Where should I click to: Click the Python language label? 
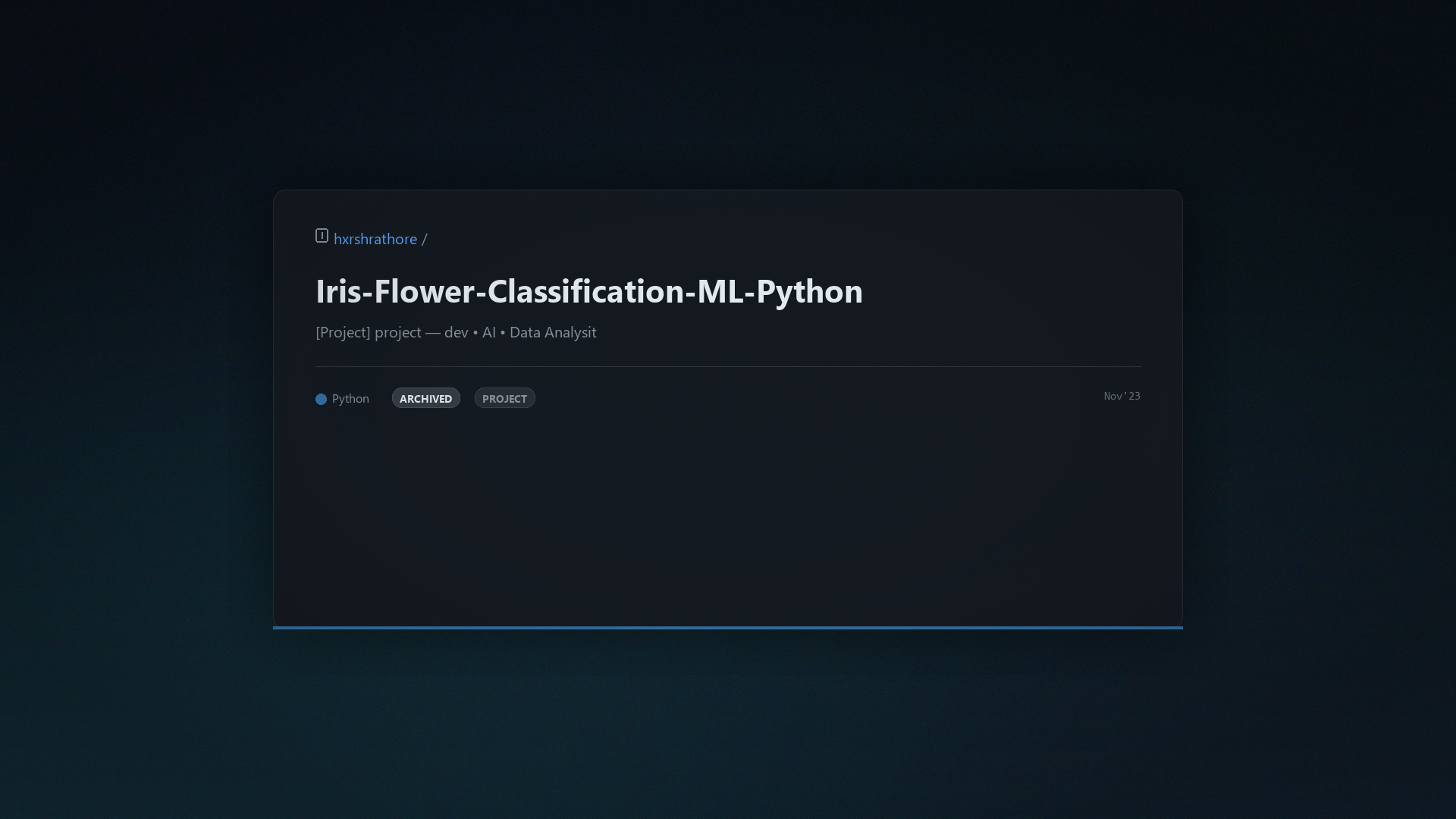click(x=350, y=399)
